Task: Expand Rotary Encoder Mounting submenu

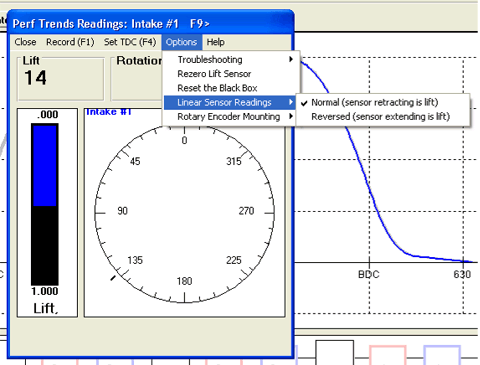Action: (229, 117)
